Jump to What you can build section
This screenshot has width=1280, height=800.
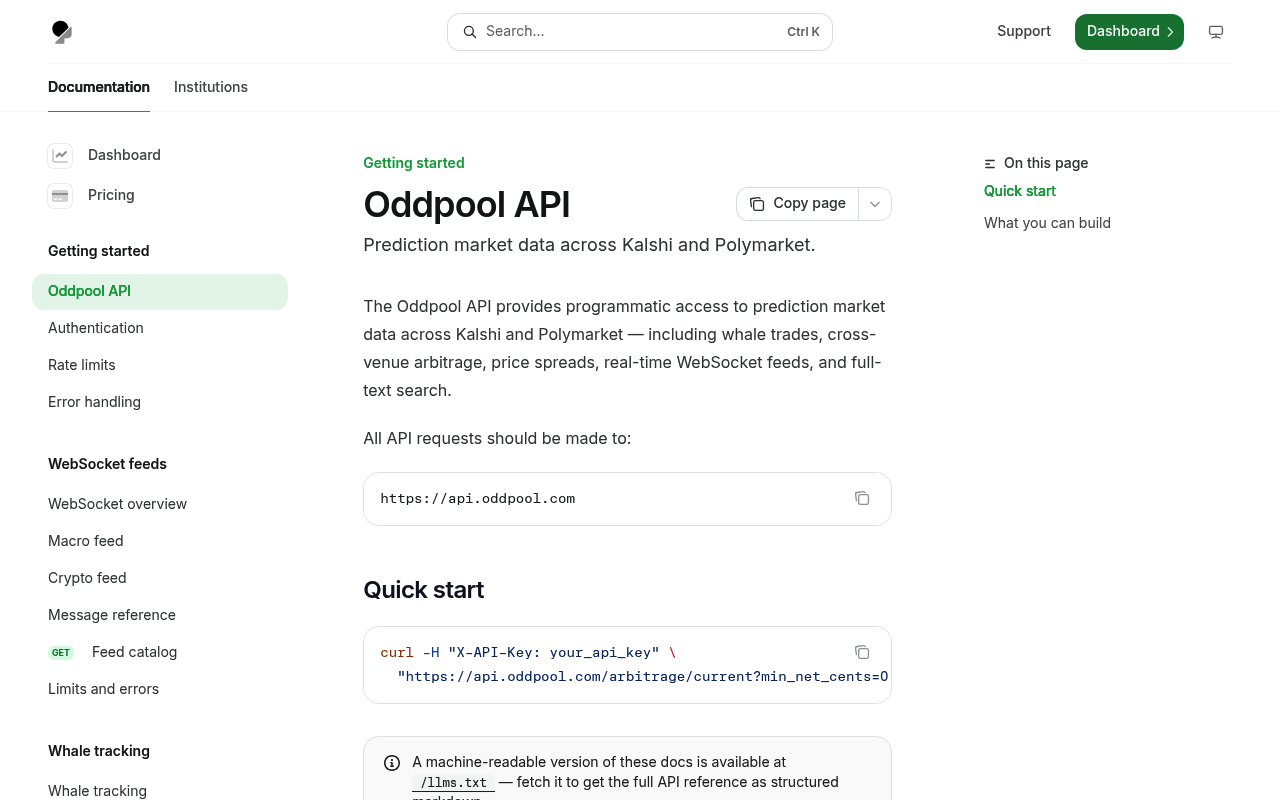[1047, 223]
